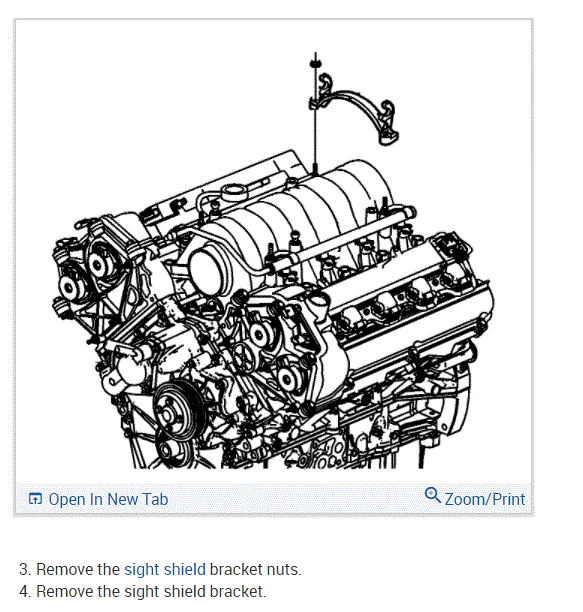Screen dimensions: 583x612
Task: Click the ribbed intake manifold on the engine
Action: click(297, 222)
